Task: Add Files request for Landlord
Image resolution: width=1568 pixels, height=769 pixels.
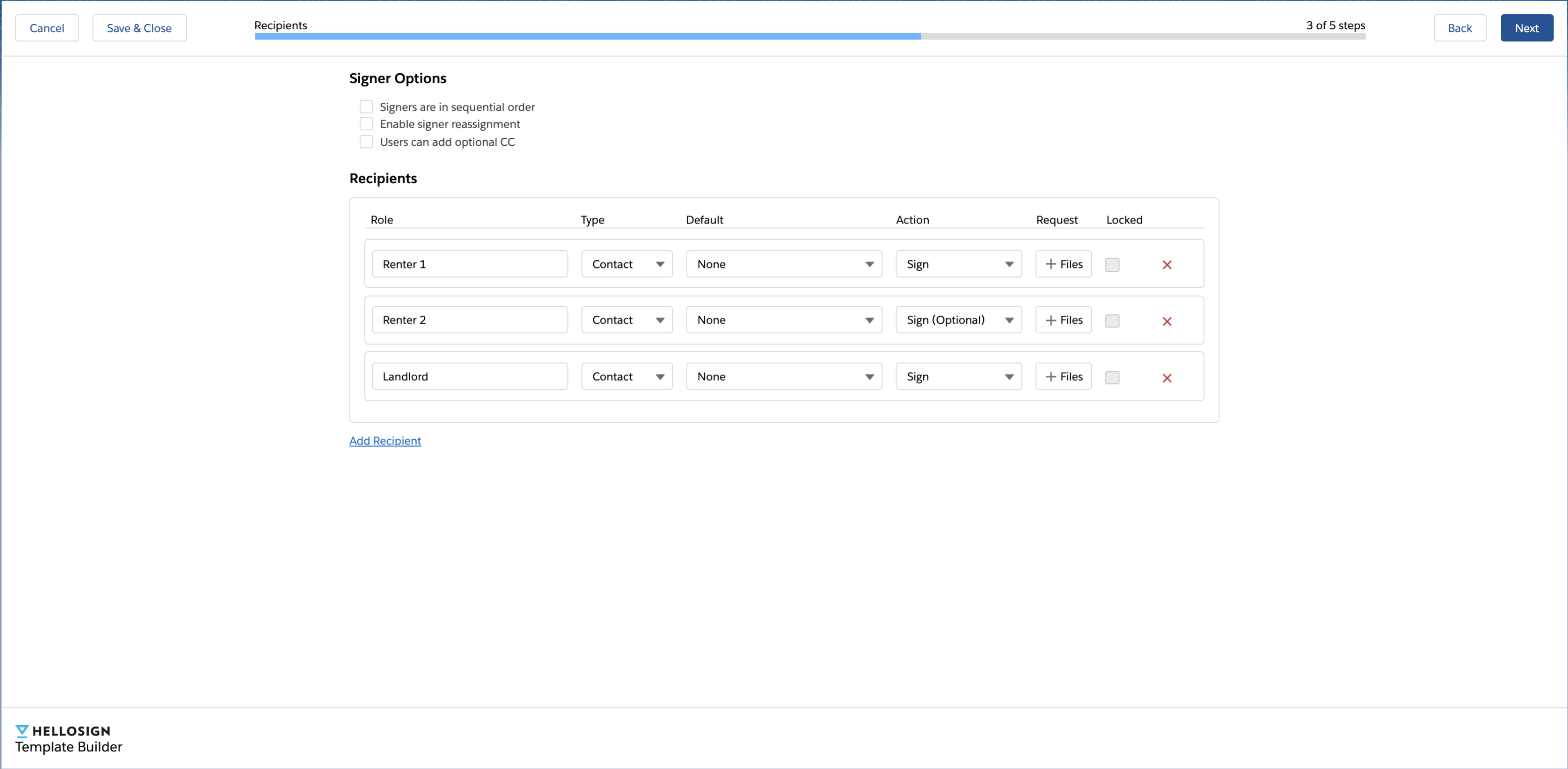Action: click(1063, 377)
